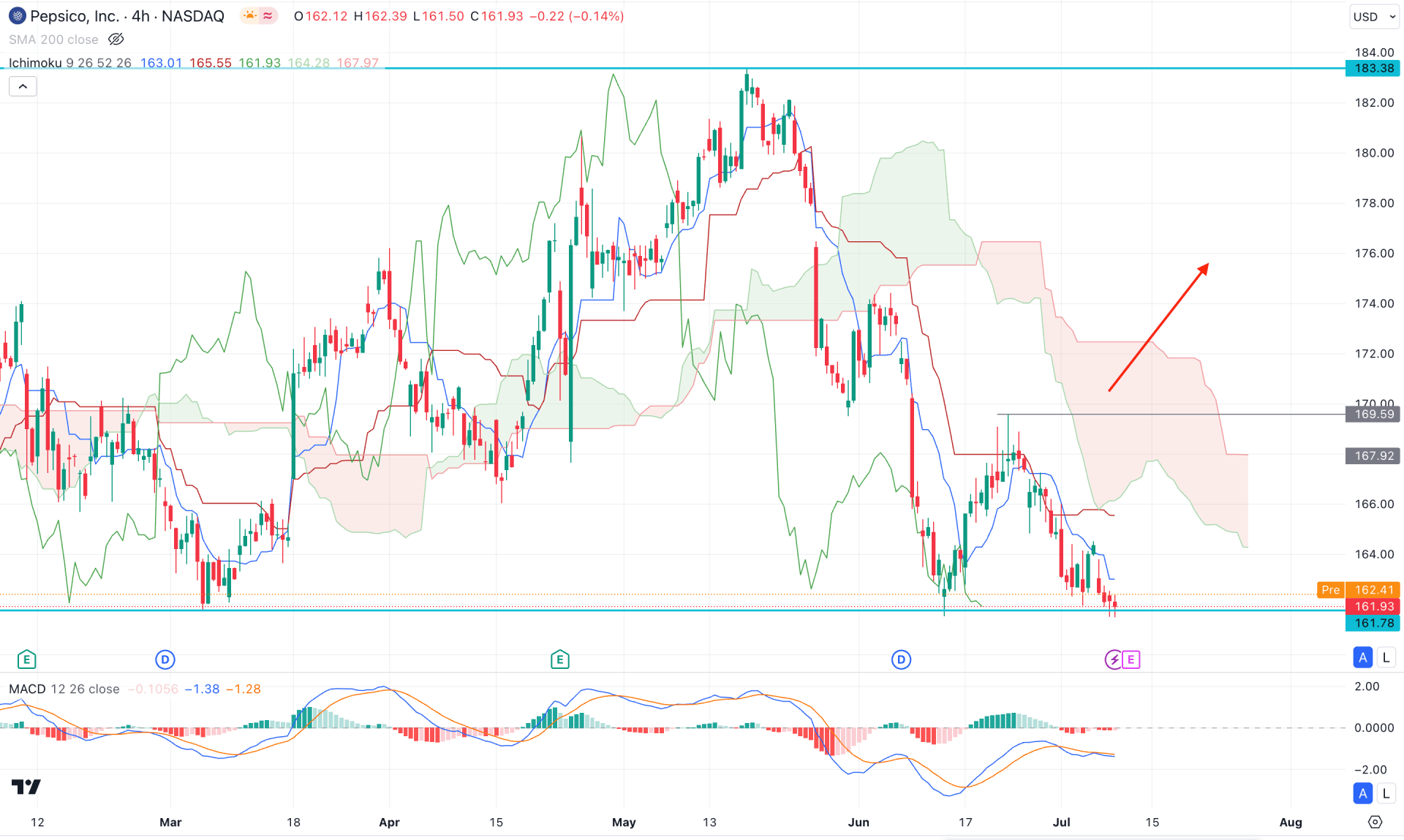Screen dimensions: 1404x840
Task: Click the May label on time axis
Action: click(x=624, y=822)
